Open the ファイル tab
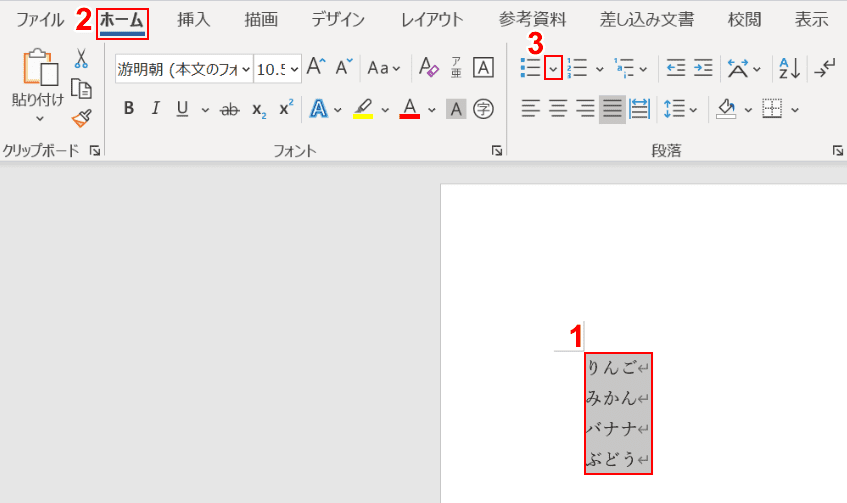847x503 pixels. click(39, 20)
